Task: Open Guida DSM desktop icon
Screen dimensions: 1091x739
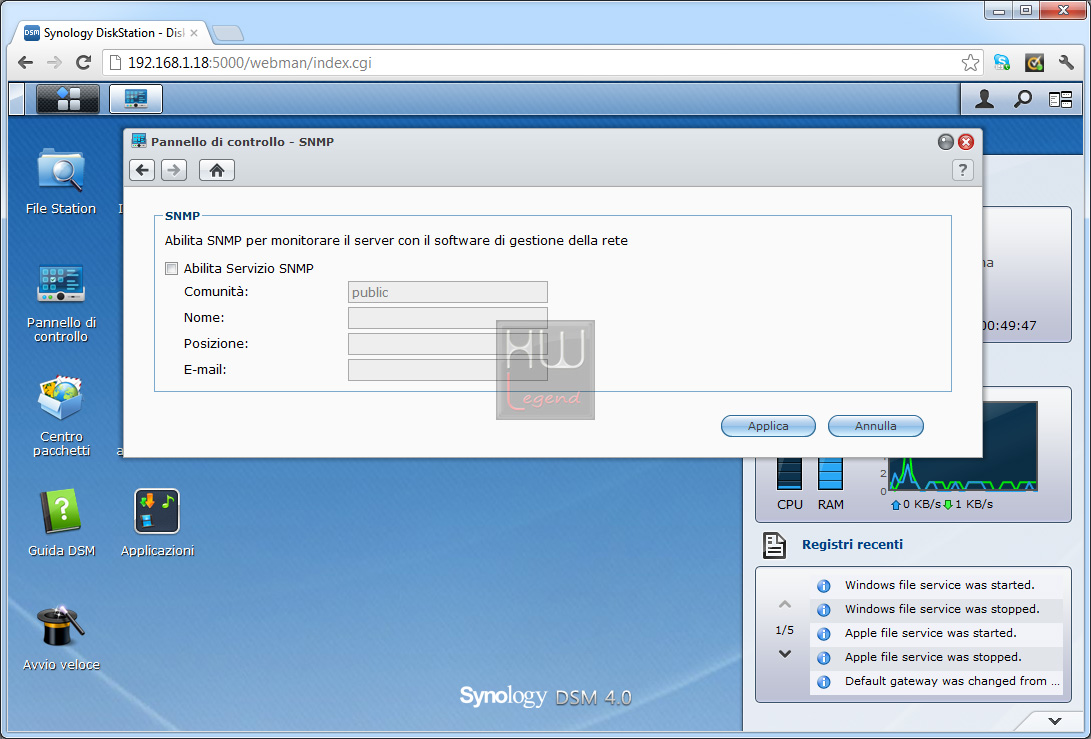Action: [x=61, y=523]
